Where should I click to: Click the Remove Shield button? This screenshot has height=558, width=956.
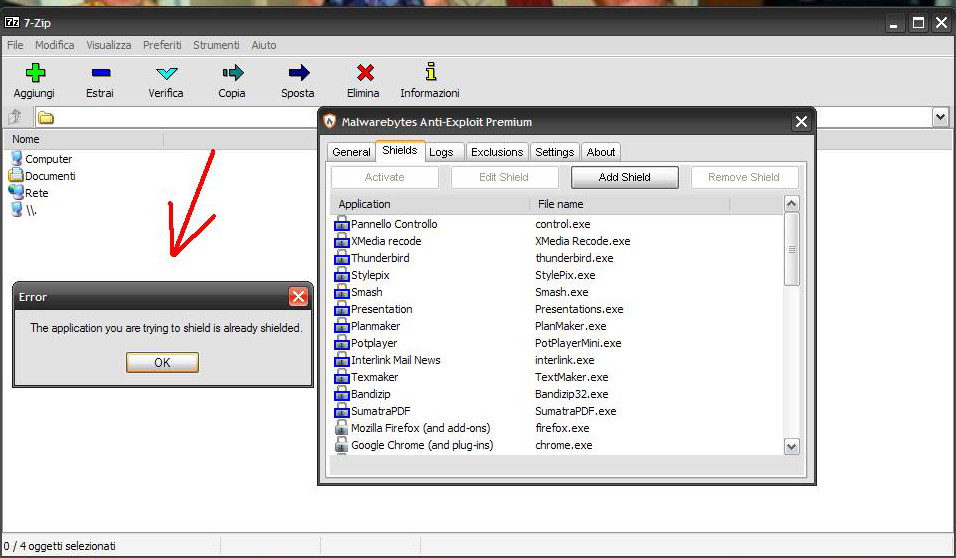pyautogui.click(x=744, y=177)
